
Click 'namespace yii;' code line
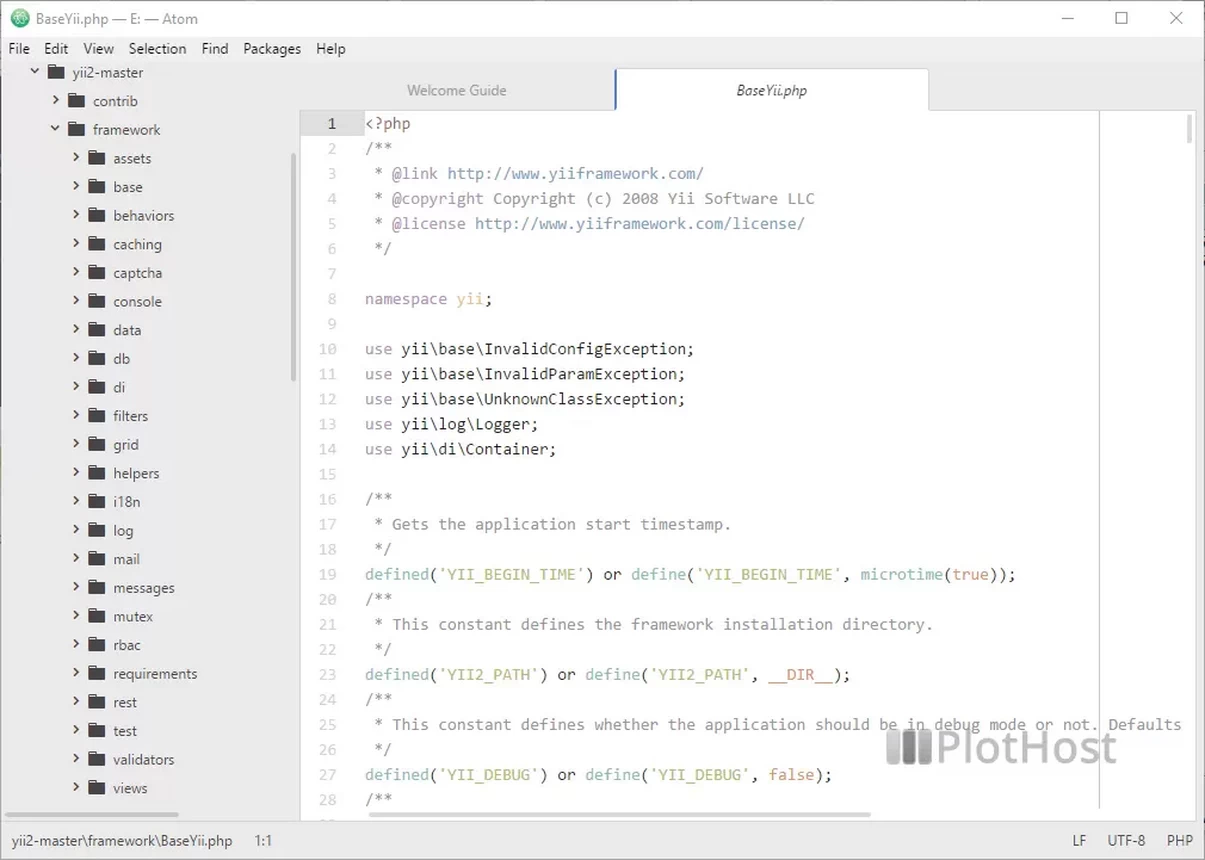pos(429,299)
